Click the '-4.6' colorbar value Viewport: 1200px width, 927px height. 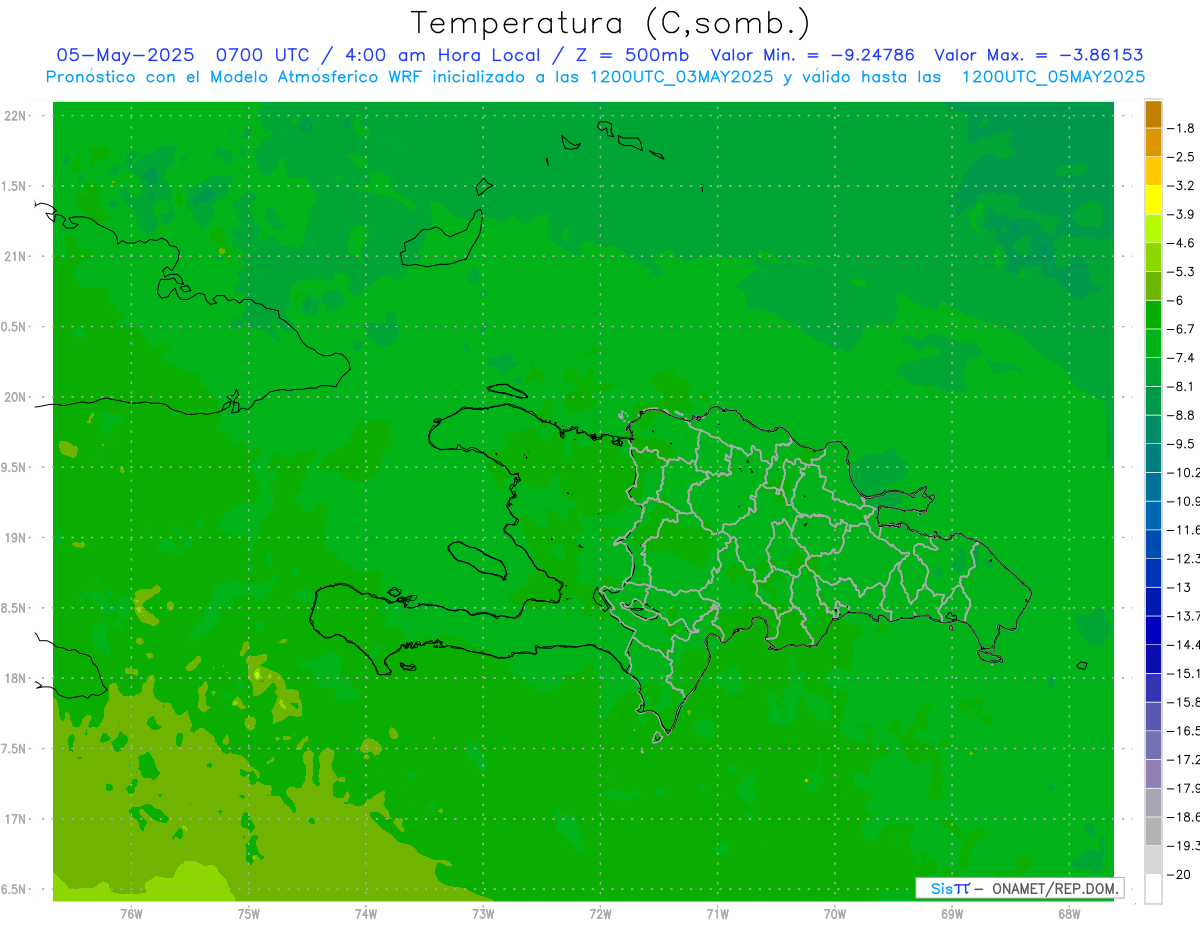1183,243
